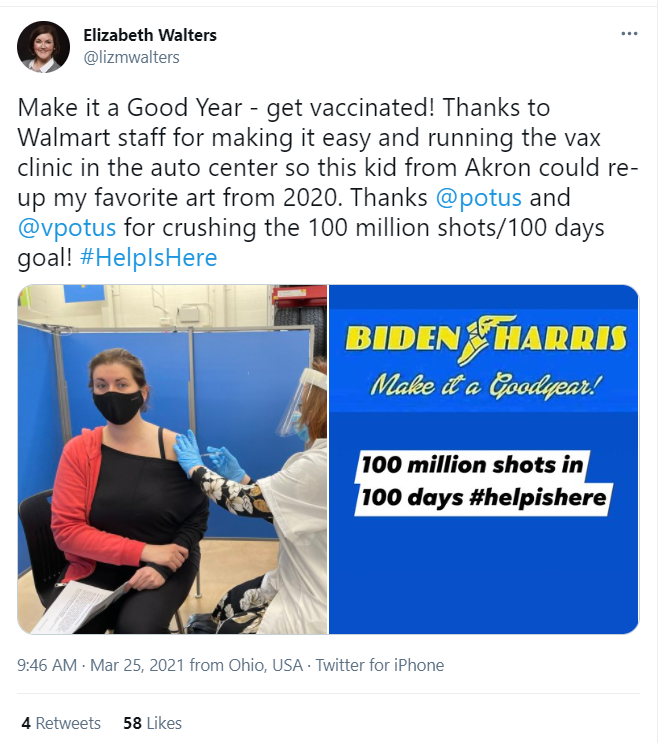Open the Mar 25, 2021 date link

tap(137, 665)
